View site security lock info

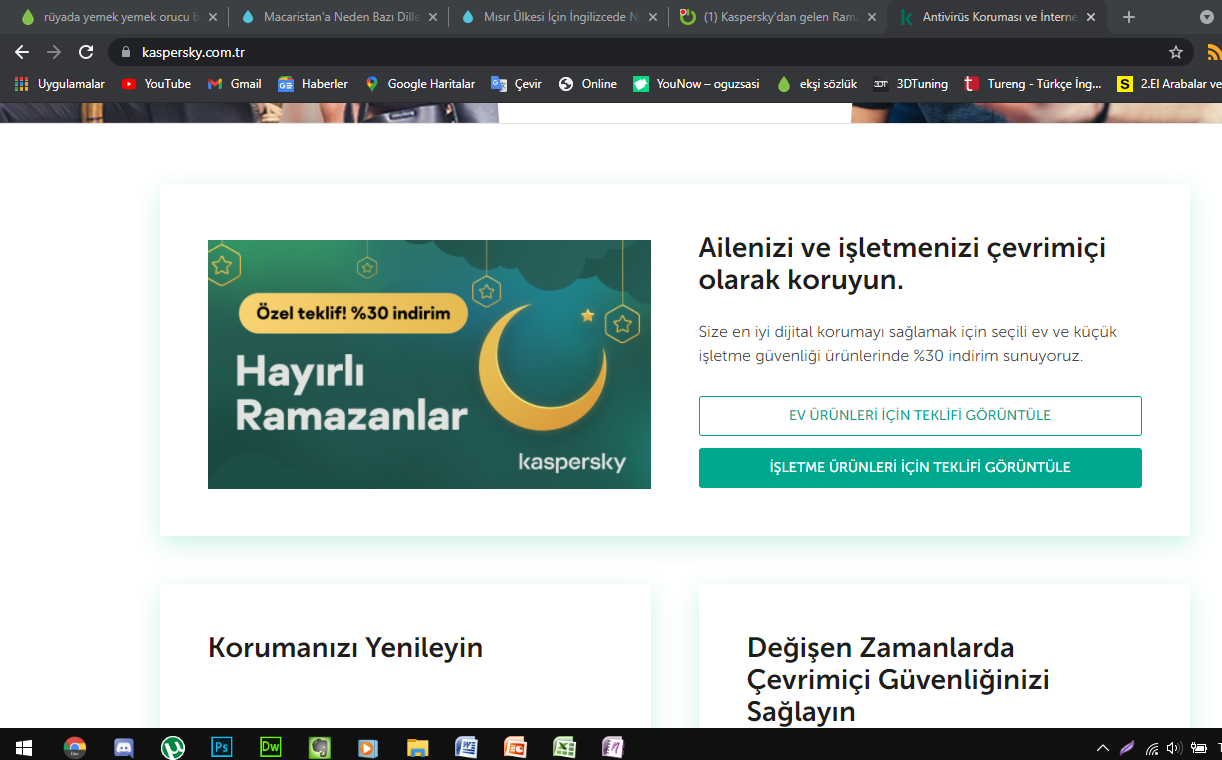click(x=126, y=52)
